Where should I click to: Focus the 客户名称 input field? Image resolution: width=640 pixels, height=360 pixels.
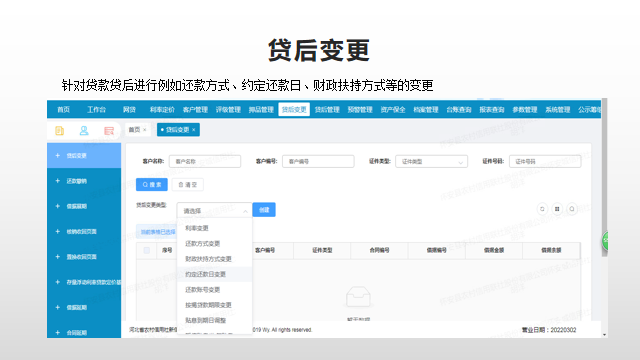point(205,162)
